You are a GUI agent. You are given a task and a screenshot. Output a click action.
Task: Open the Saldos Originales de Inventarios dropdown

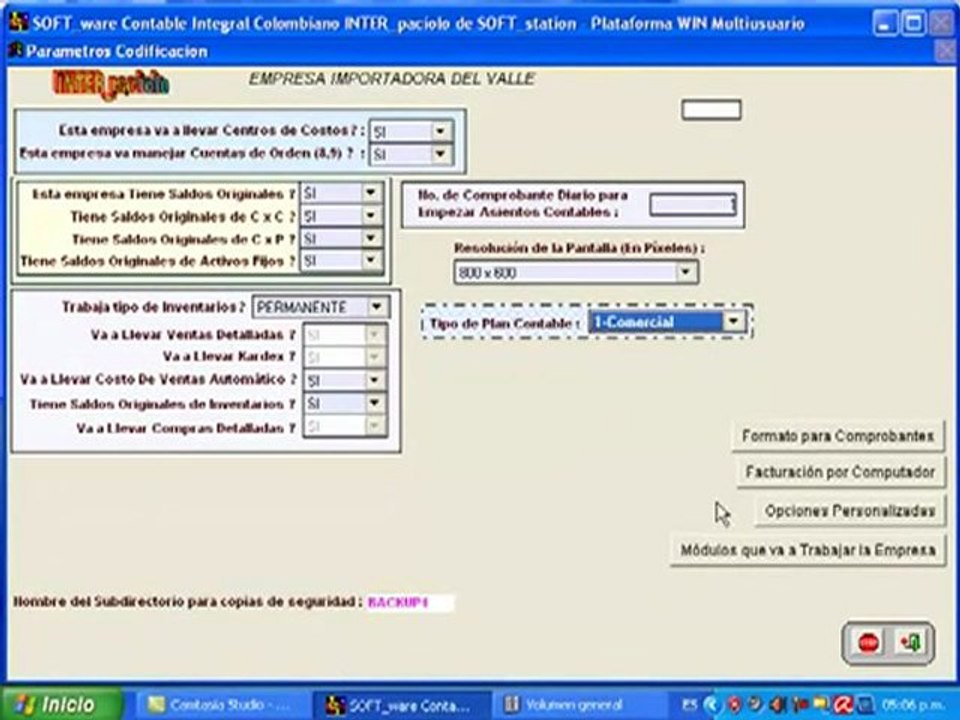click(373, 403)
